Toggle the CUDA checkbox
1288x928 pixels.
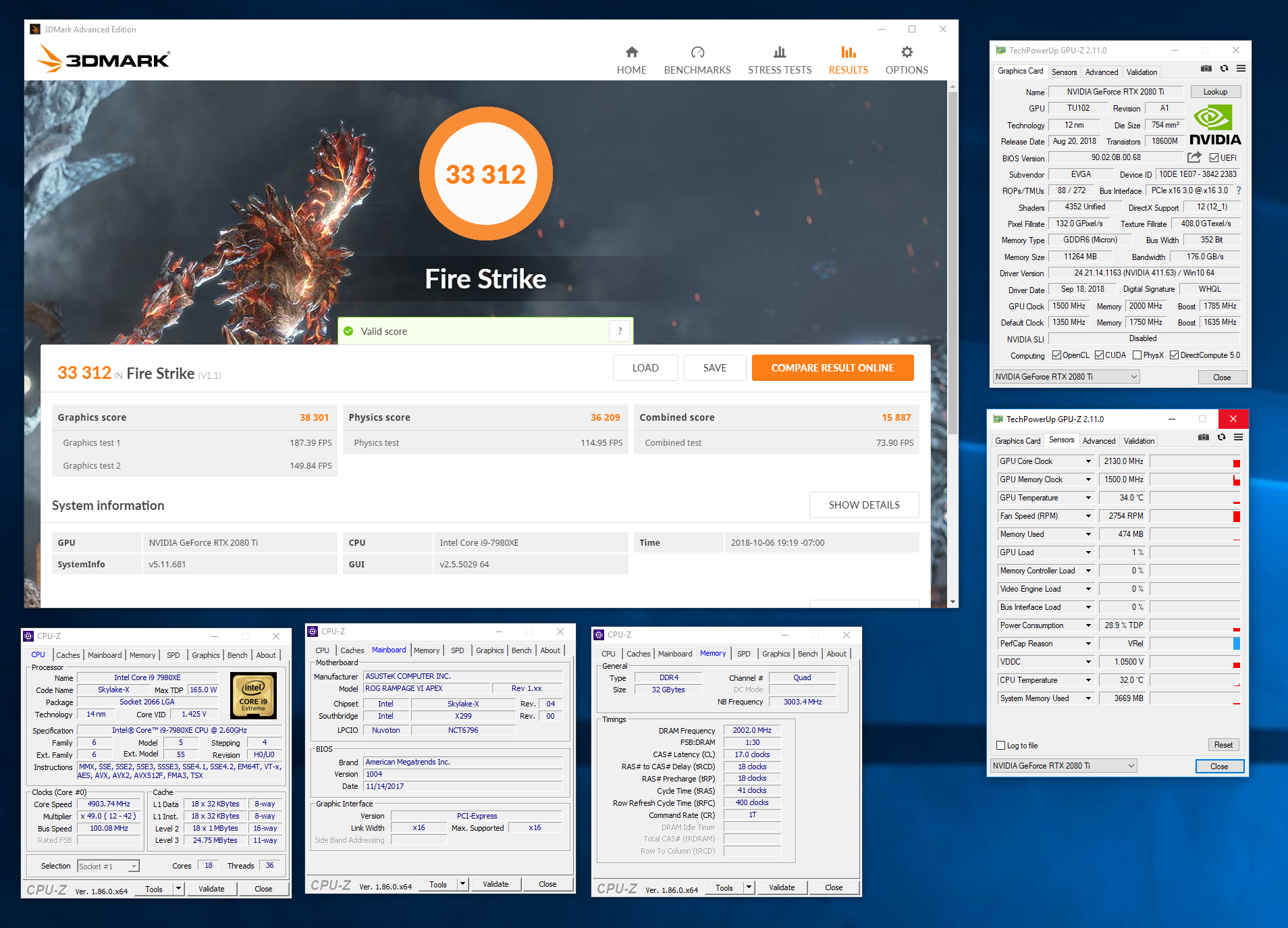pos(1099,355)
